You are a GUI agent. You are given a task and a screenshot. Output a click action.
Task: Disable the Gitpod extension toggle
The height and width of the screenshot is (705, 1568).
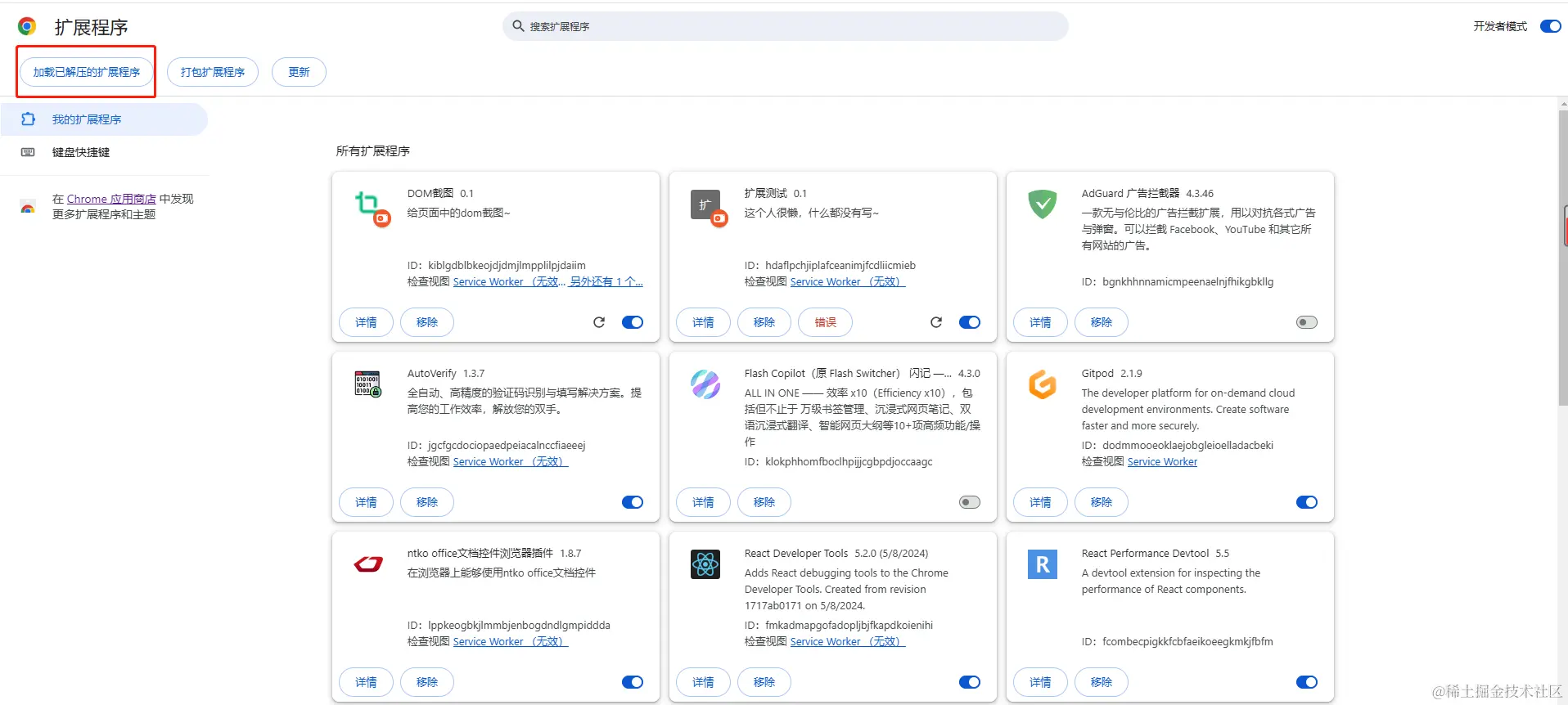(x=1307, y=502)
